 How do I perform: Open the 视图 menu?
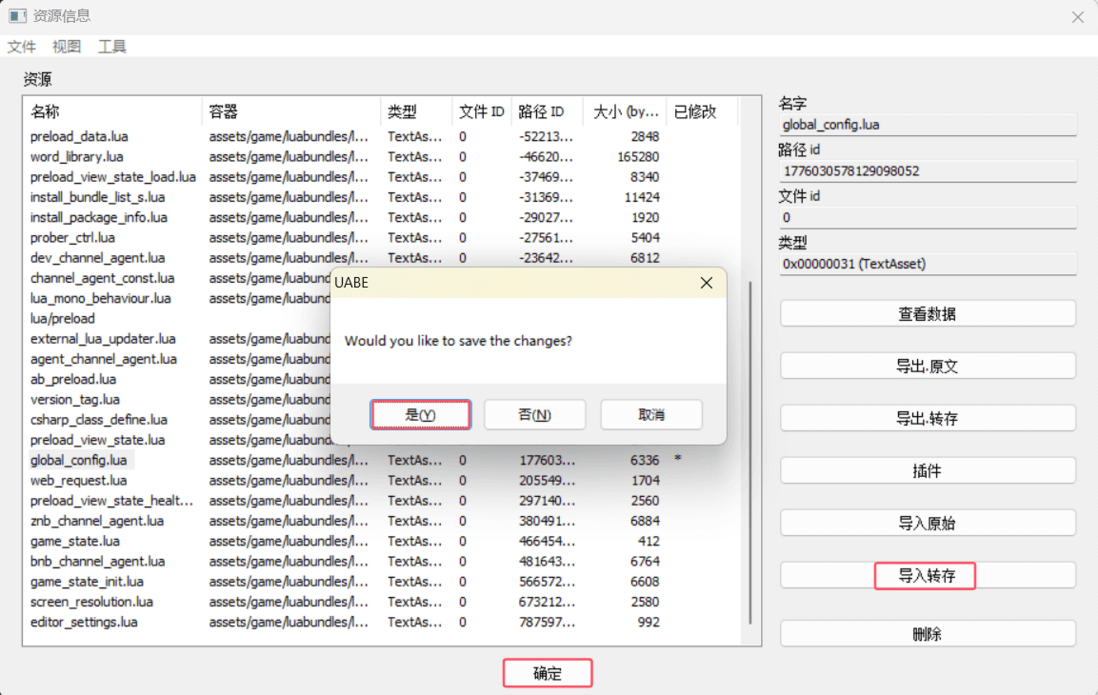pos(67,47)
